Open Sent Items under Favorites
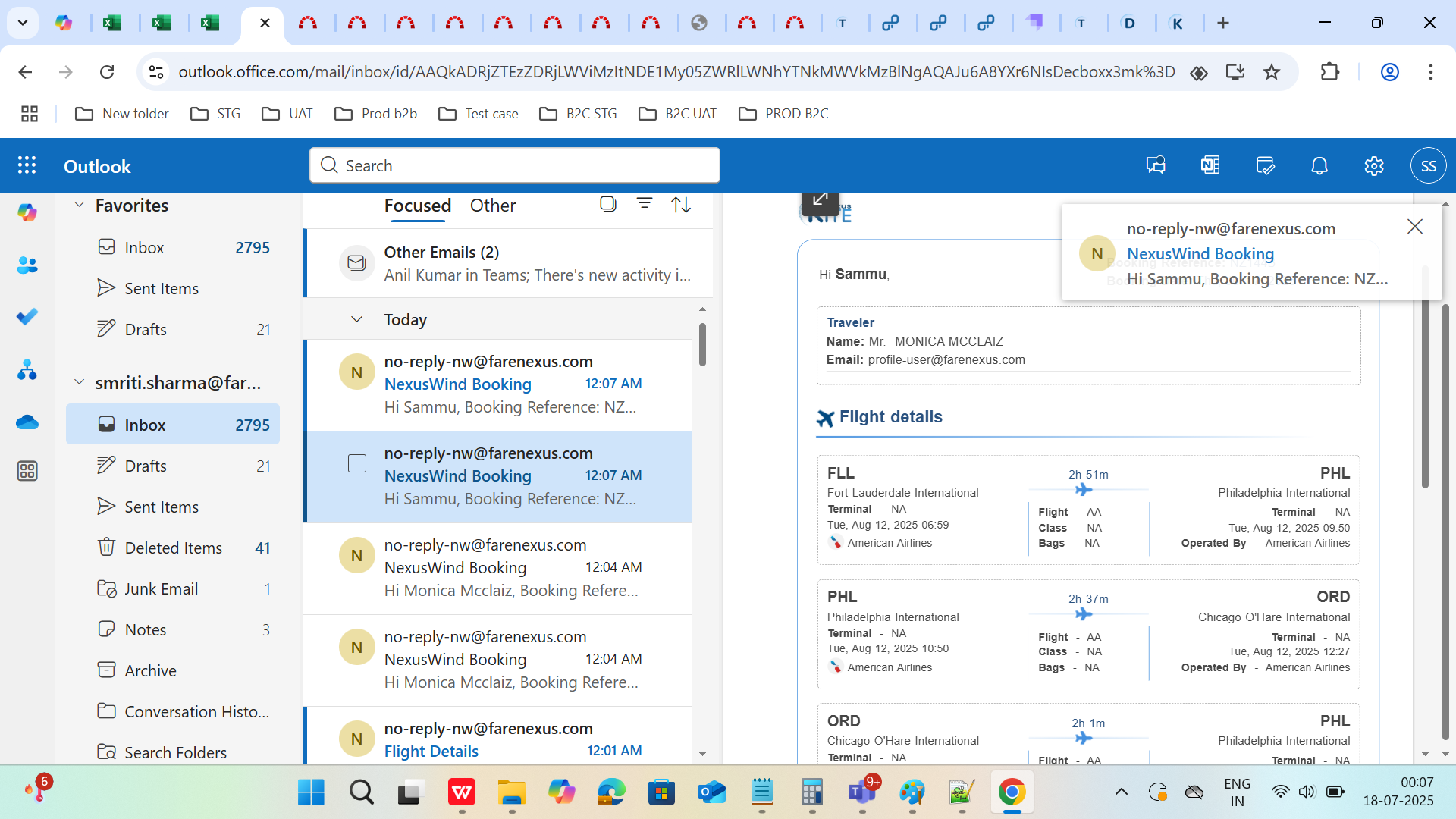Viewport: 1456px width, 819px height. pyautogui.click(x=173, y=289)
